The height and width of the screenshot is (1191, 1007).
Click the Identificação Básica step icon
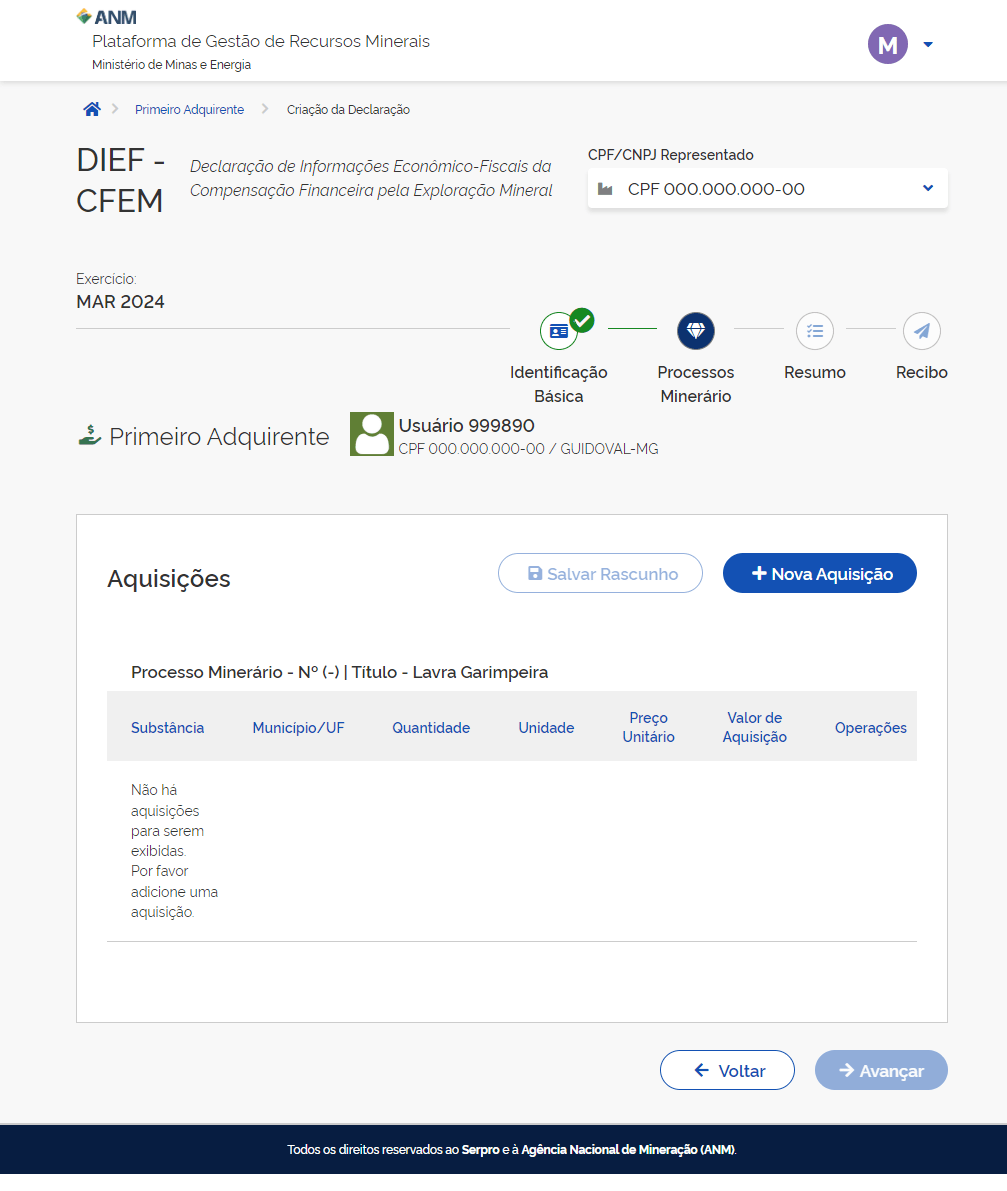559,331
